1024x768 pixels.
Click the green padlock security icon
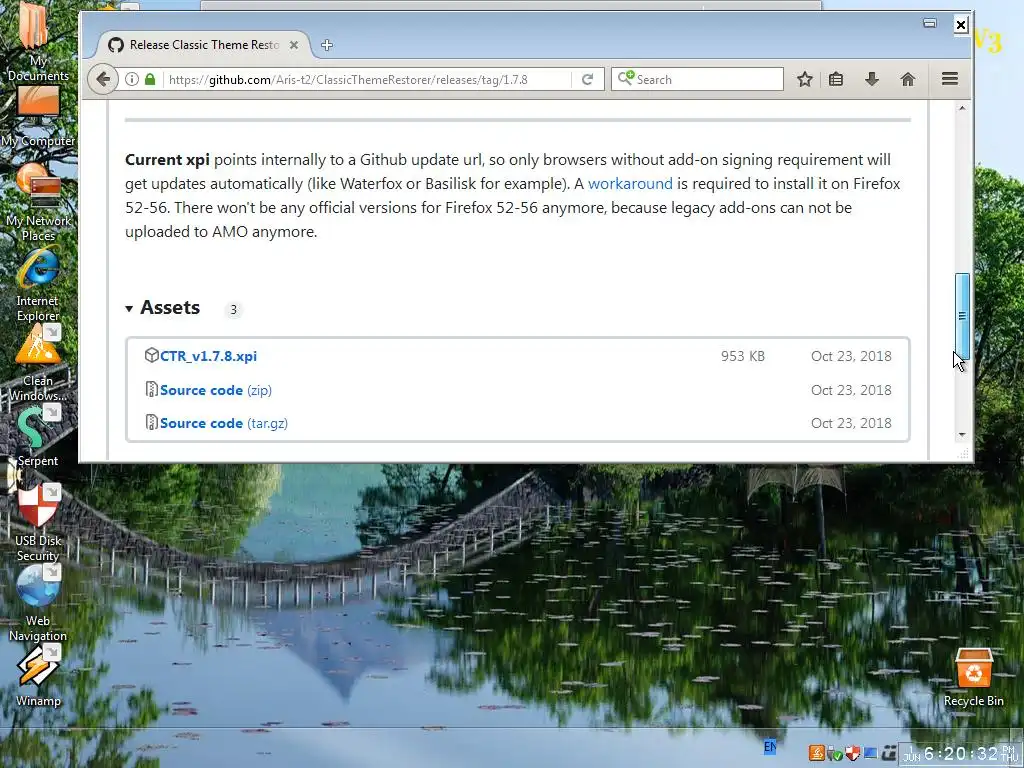(150, 79)
